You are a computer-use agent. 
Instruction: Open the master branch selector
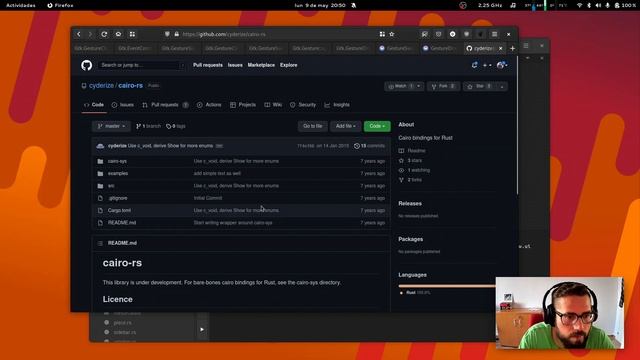pyautogui.click(x=111, y=127)
